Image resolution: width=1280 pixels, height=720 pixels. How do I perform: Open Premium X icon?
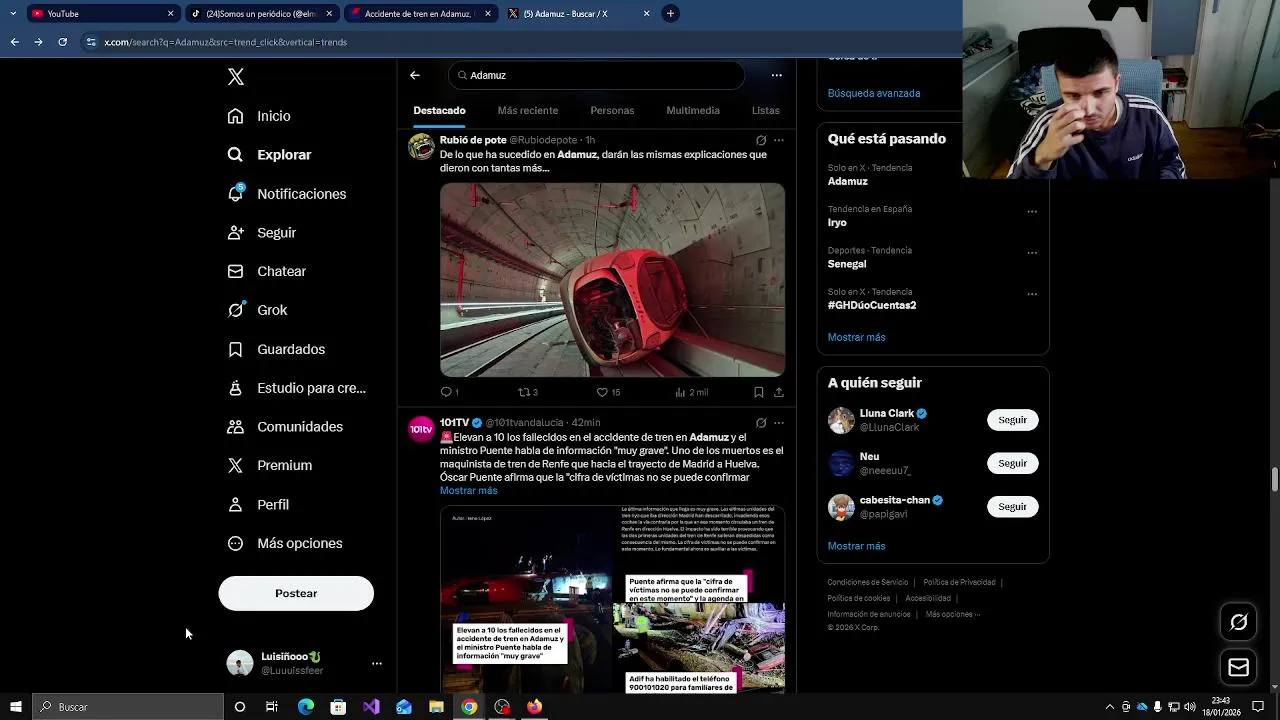tap(235, 465)
